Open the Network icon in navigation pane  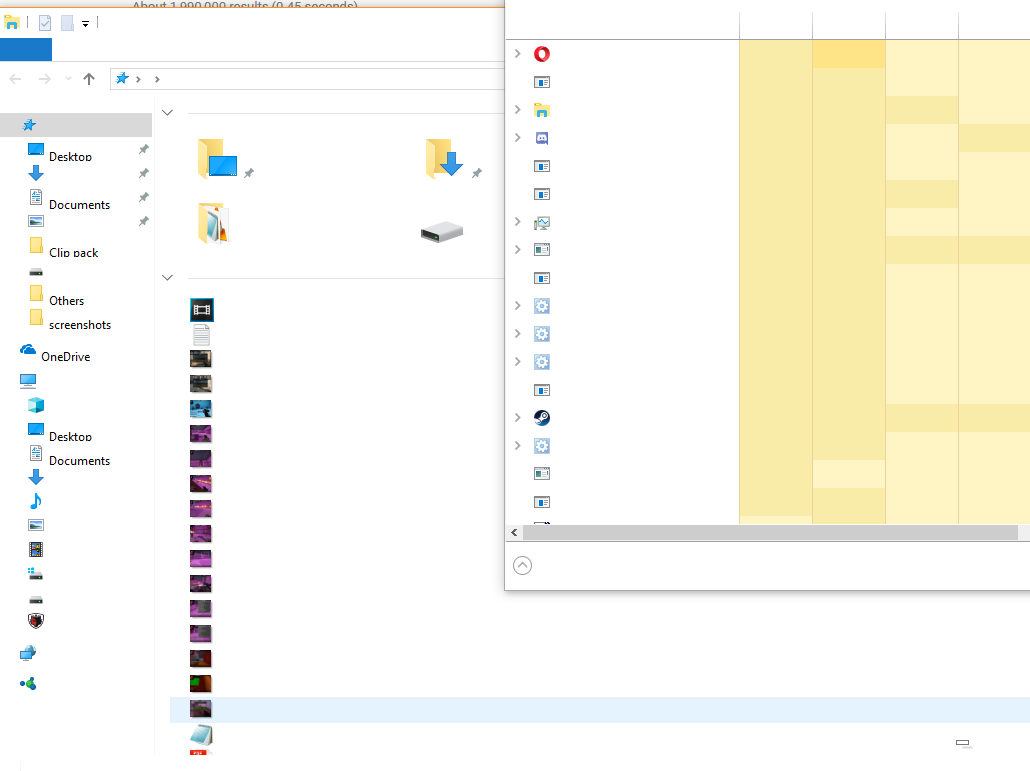click(28, 653)
